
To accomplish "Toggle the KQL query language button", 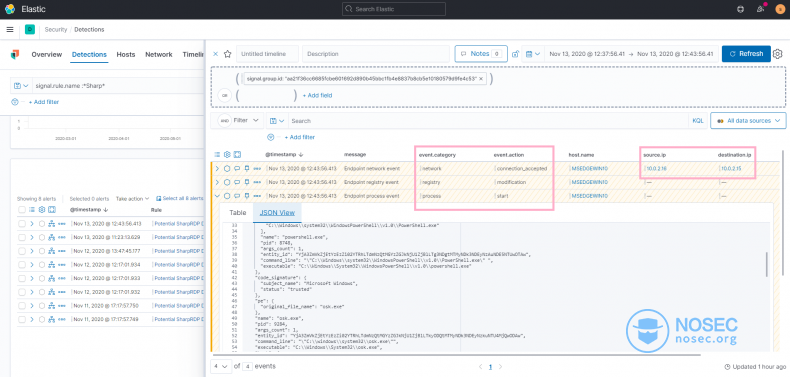I will click(697, 121).
